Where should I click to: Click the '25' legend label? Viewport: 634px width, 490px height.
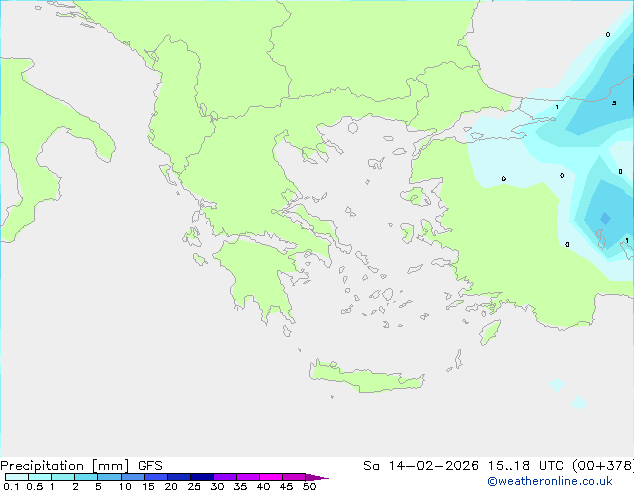pos(194,486)
